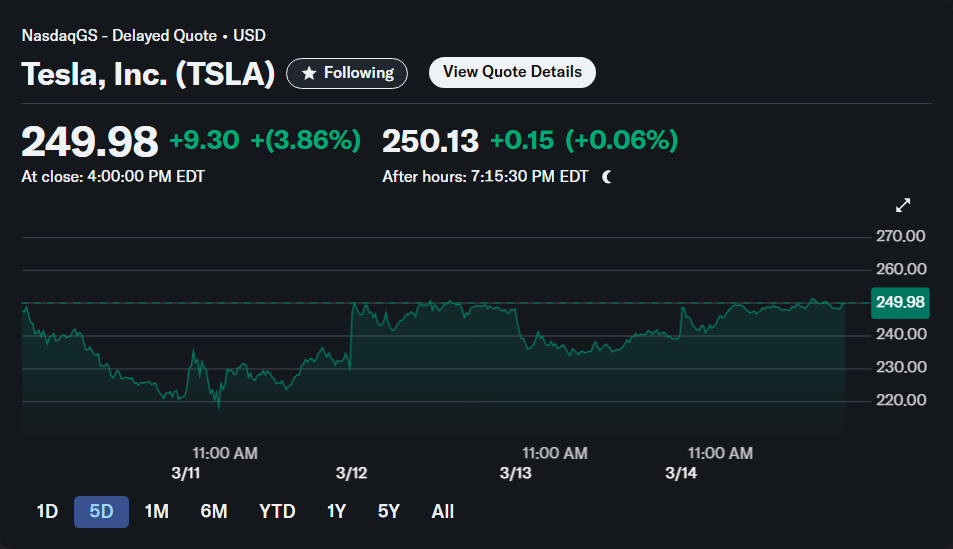Click the after-hours price 250.13
Screen dimensions: 953x549
430,141
